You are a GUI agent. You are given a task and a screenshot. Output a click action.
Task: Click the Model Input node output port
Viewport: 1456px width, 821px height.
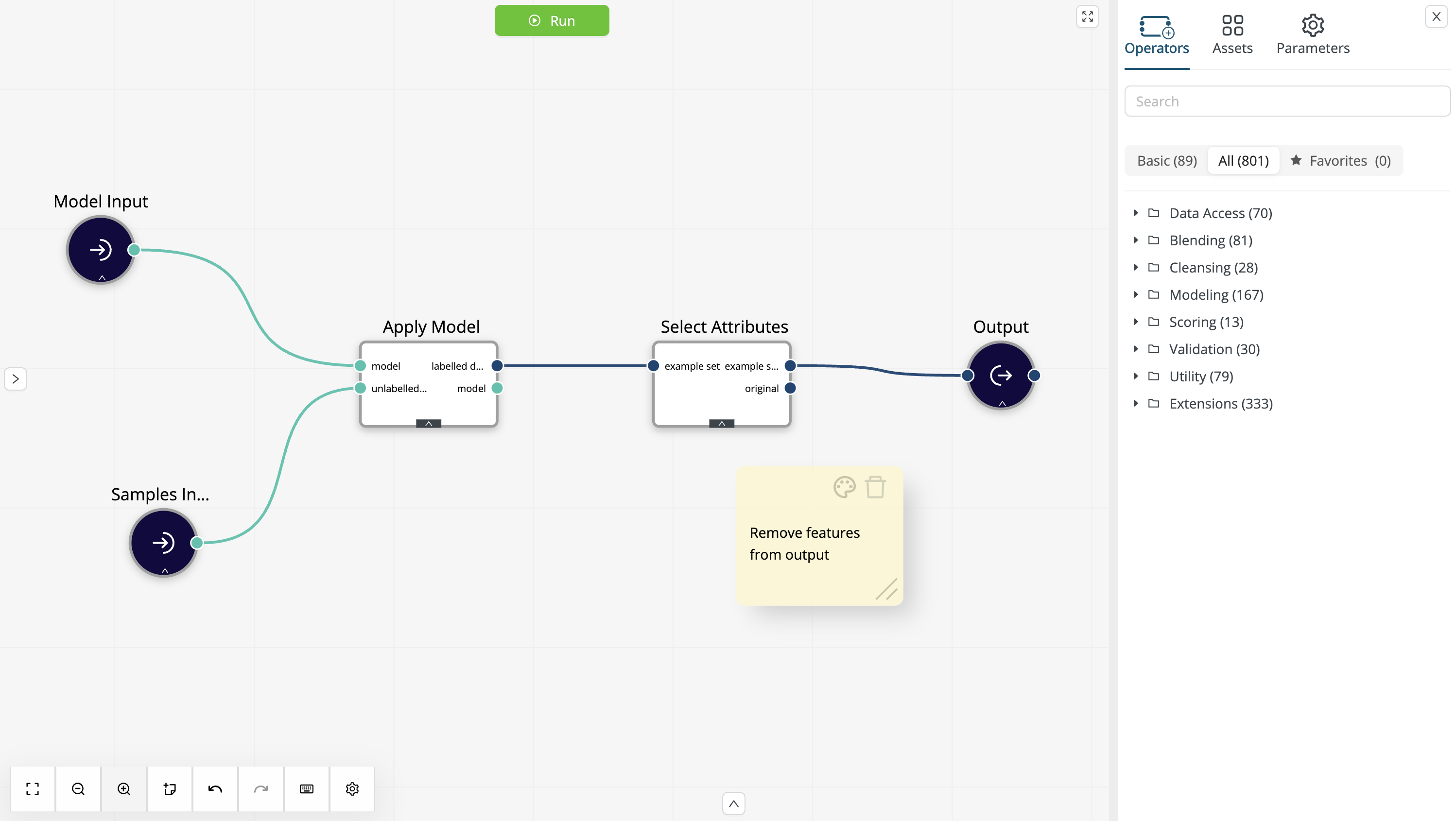134,250
